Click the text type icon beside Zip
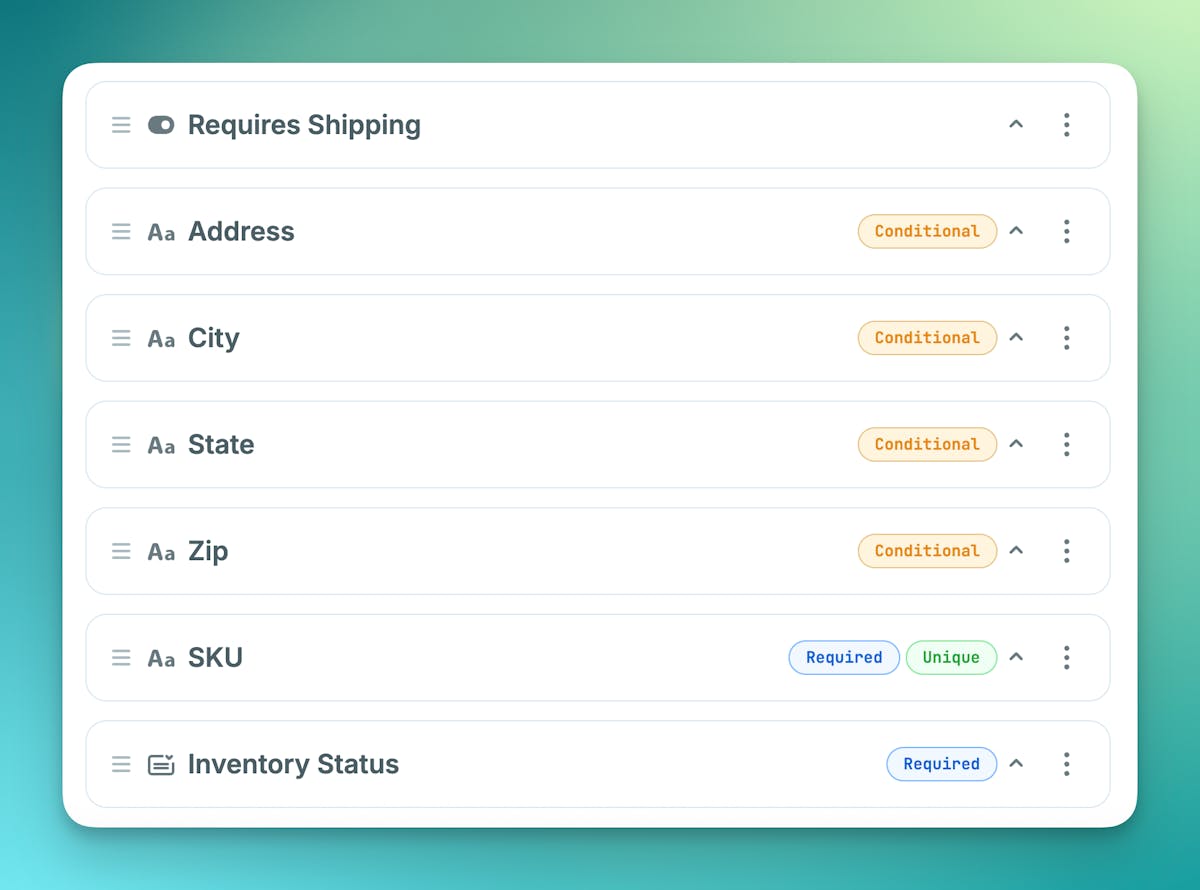This screenshot has width=1200, height=890. point(161,551)
